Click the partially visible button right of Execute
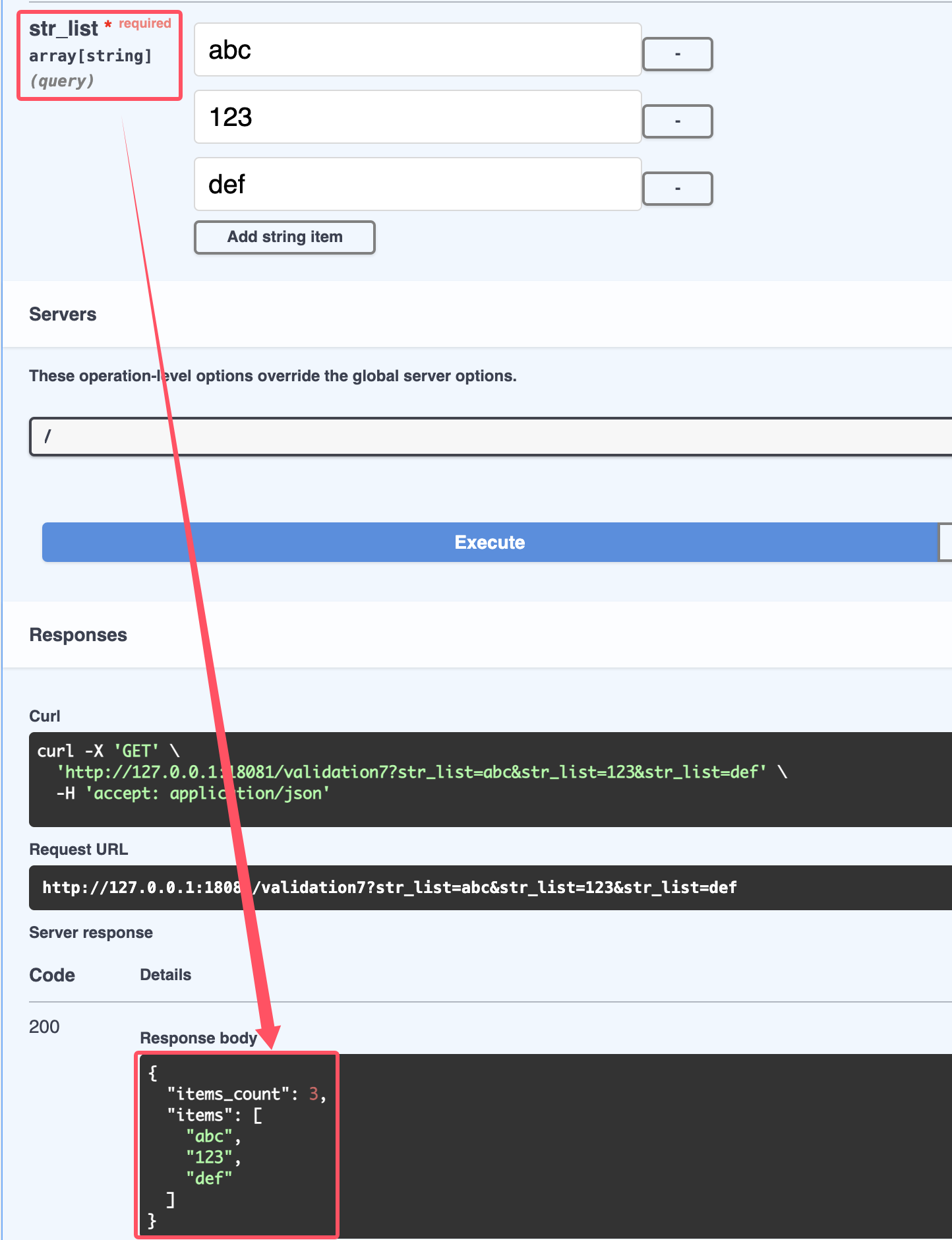Image resolution: width=952 pixels, height=1240 pixels. [945, 542]
